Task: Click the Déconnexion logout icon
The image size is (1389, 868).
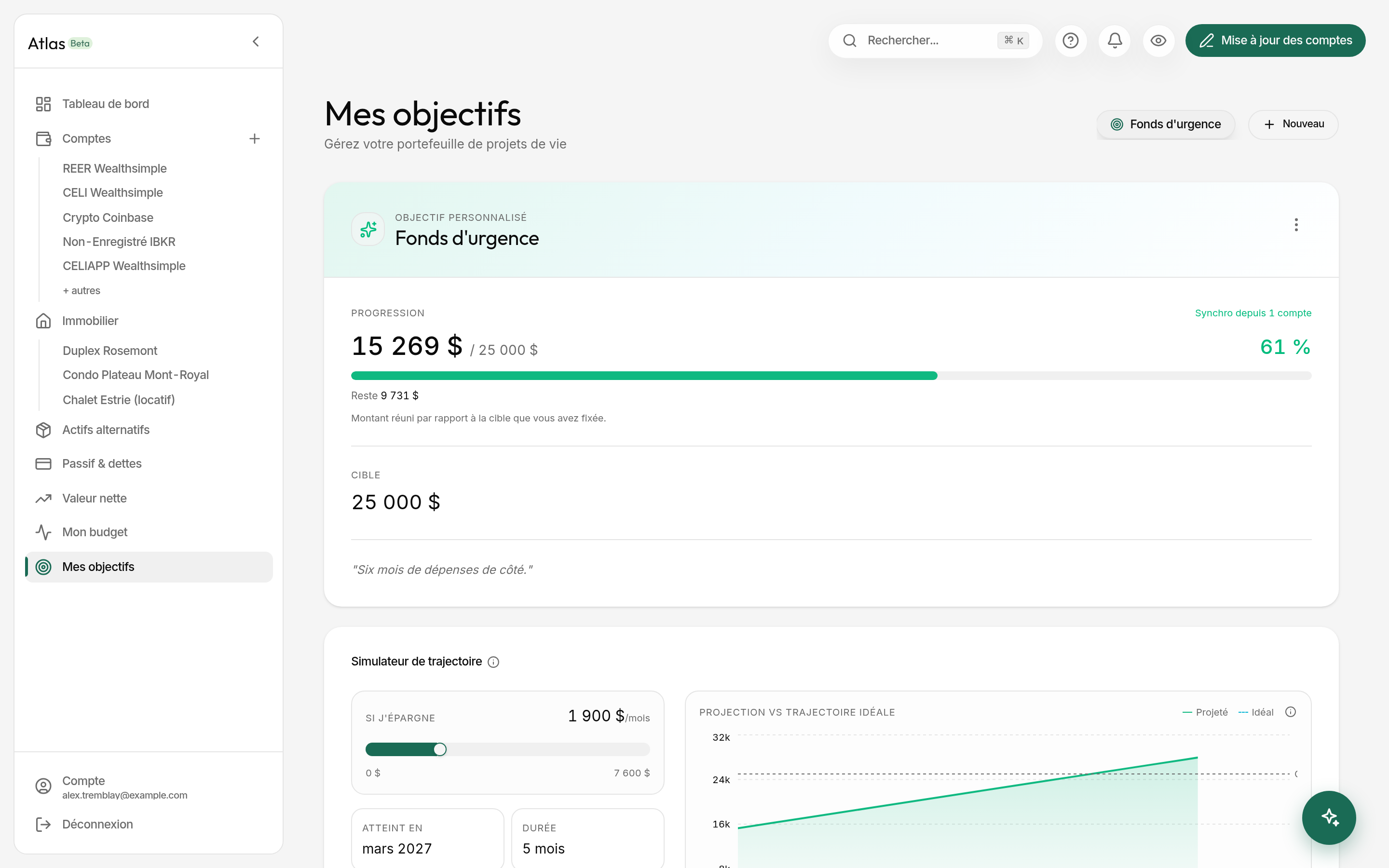Action: click(43, 825)
